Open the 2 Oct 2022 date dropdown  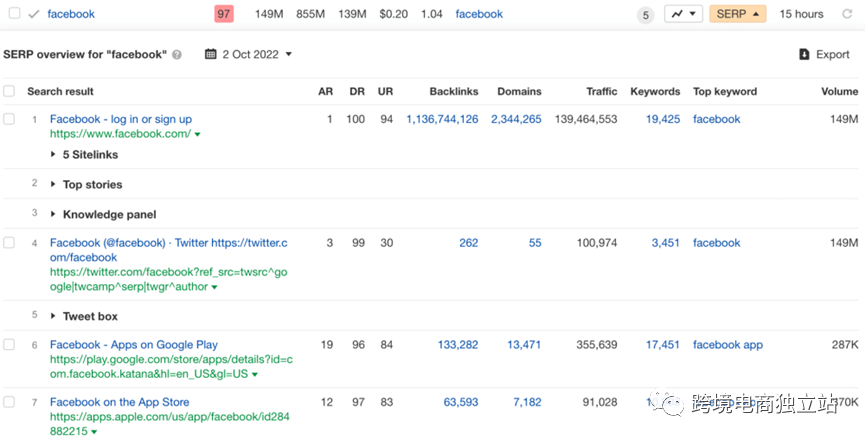pos(257,54)
